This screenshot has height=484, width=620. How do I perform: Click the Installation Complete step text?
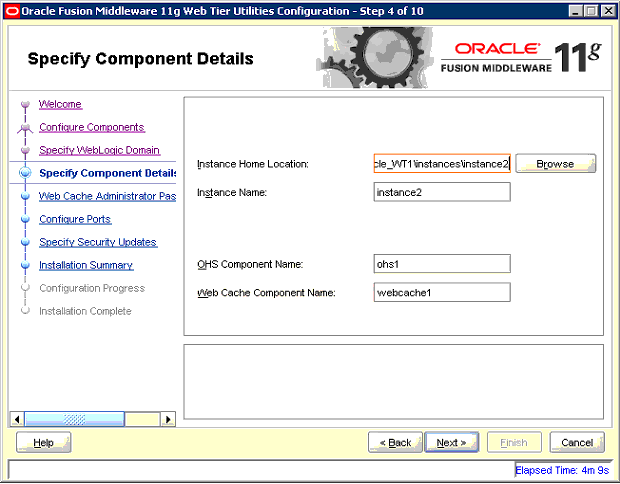85,311
